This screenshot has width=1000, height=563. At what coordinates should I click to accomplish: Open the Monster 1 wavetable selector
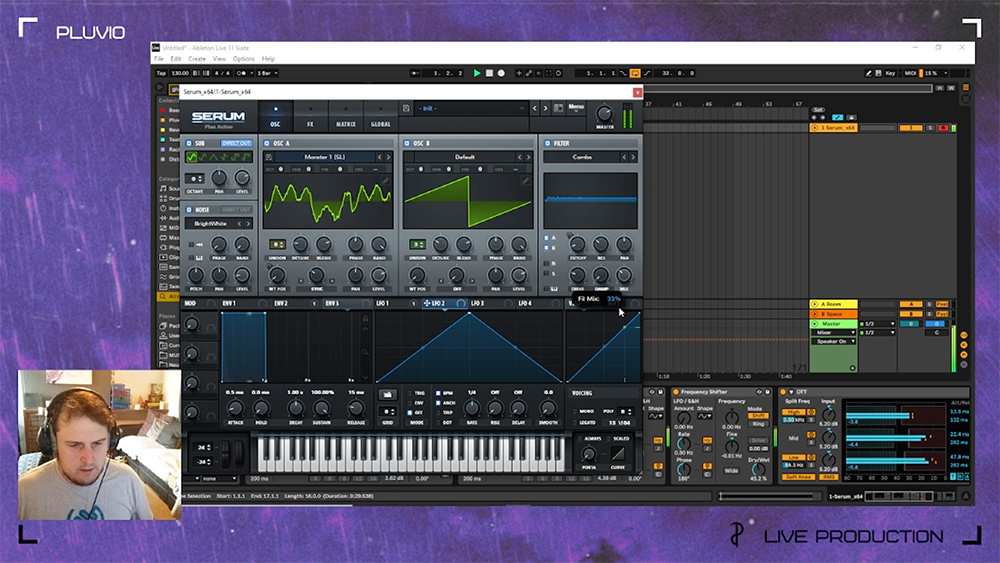(325, 157)
